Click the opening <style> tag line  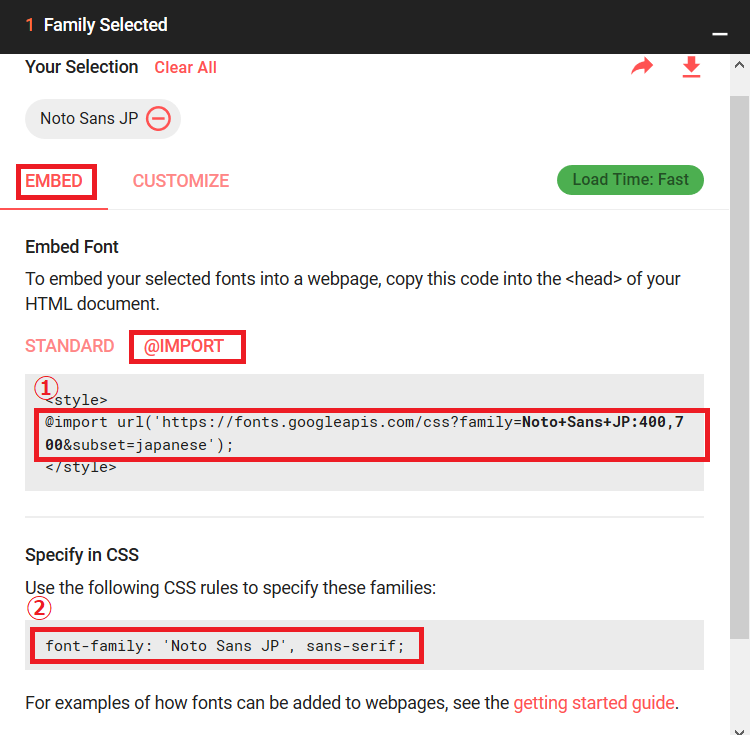click(76, 401)
